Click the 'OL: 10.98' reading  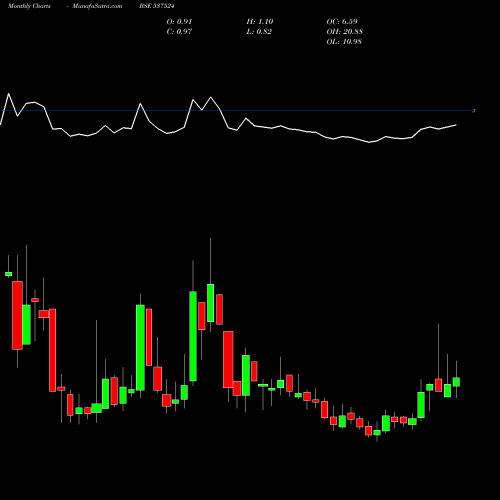[x=344, y=41]
